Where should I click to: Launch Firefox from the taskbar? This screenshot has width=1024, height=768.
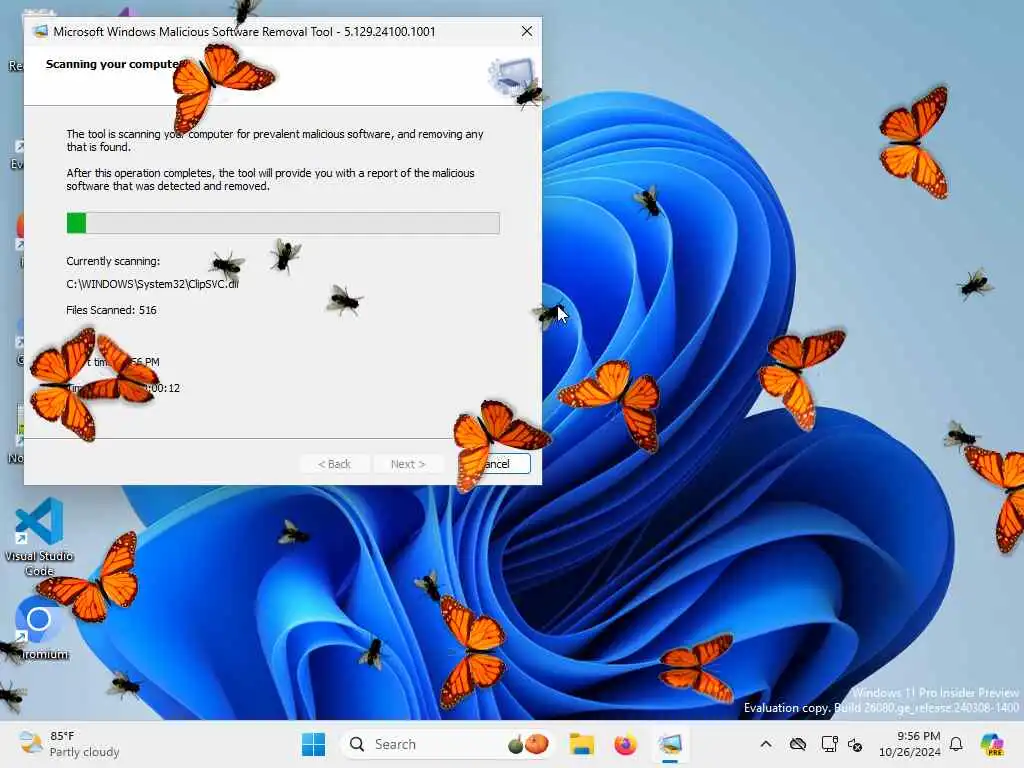pos(625,744)
